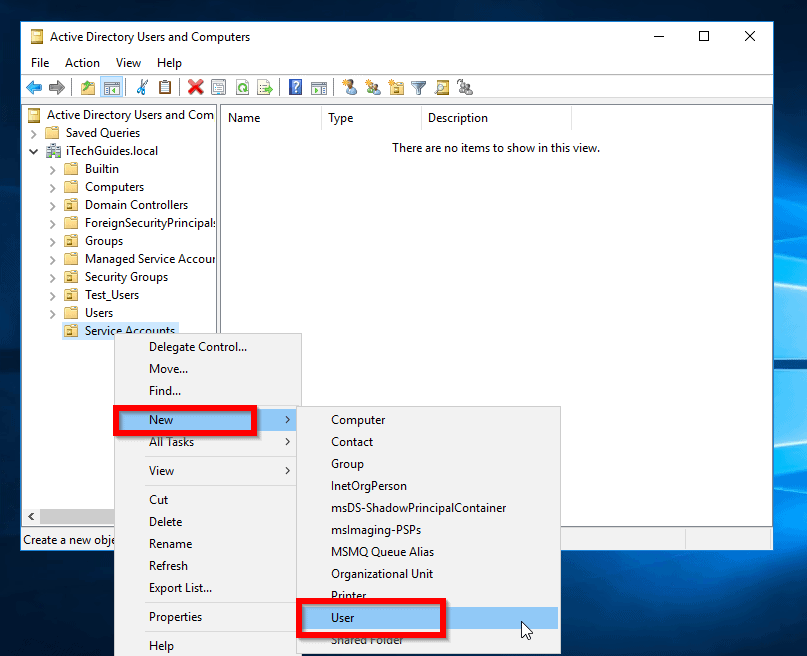Screen dimensions: 807x656
Task: Select the Create New User toolbar icon
Action: [349, 87]
